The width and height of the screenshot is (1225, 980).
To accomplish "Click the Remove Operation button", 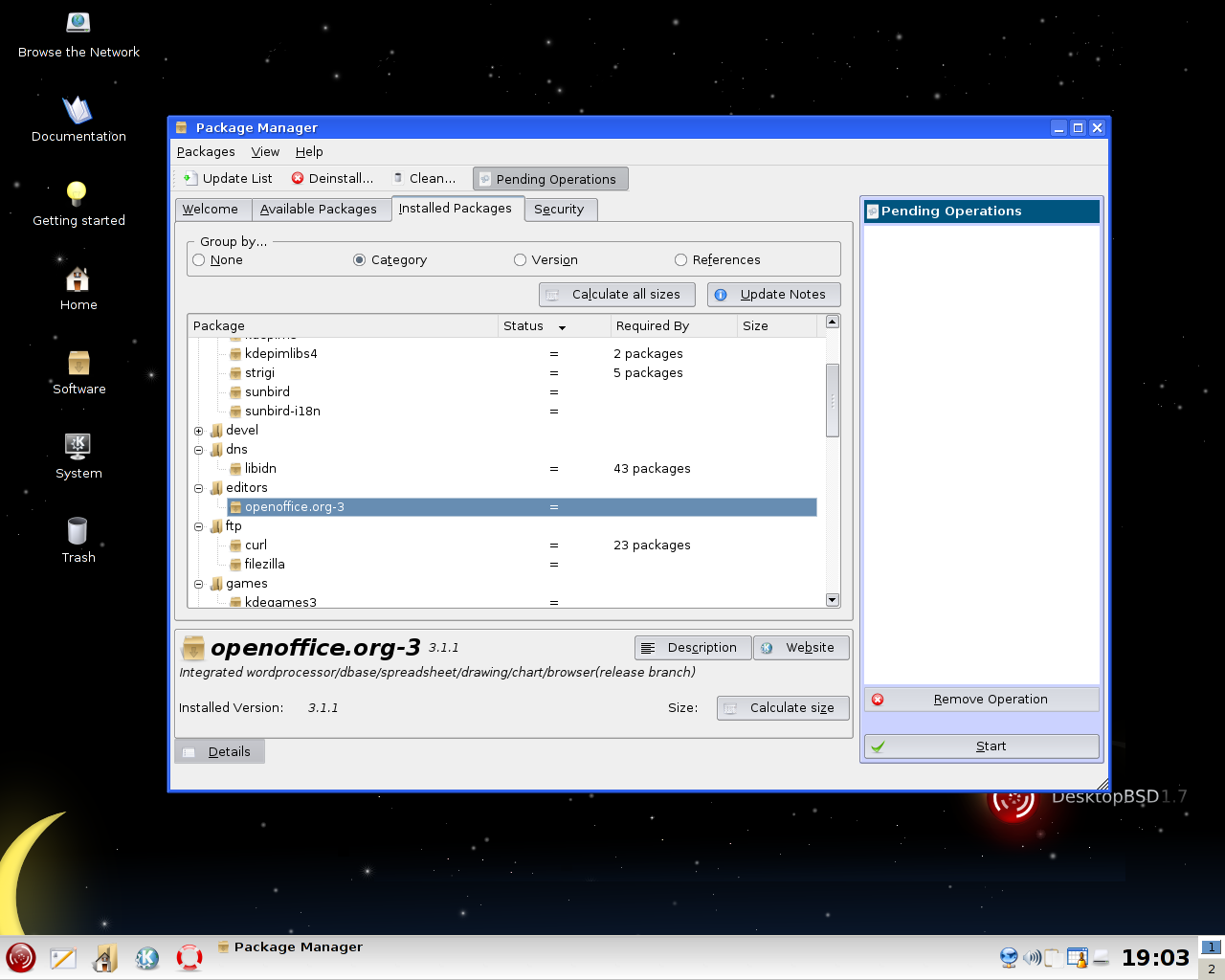I will (982, 700).
